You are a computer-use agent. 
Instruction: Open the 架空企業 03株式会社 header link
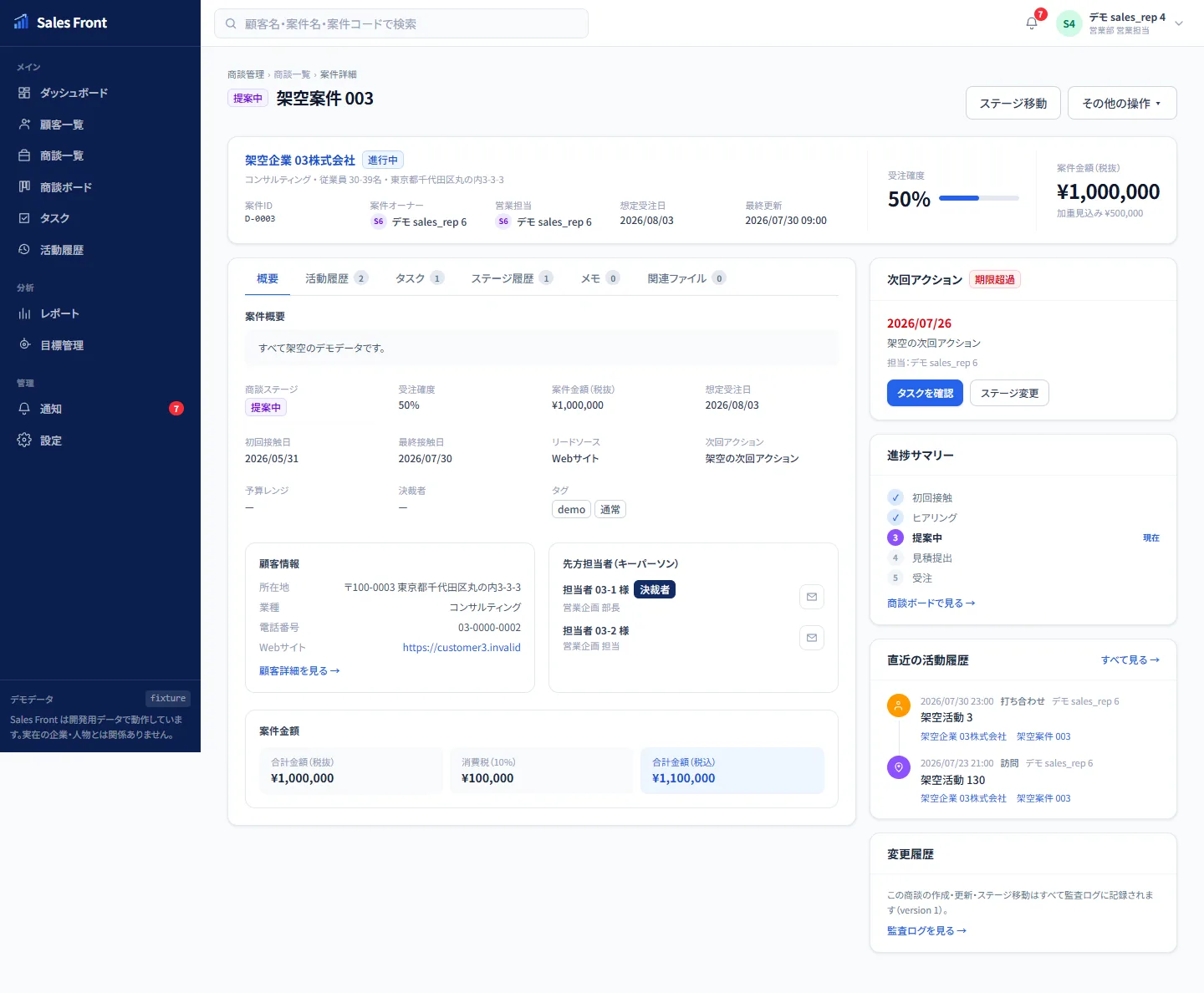300,160
